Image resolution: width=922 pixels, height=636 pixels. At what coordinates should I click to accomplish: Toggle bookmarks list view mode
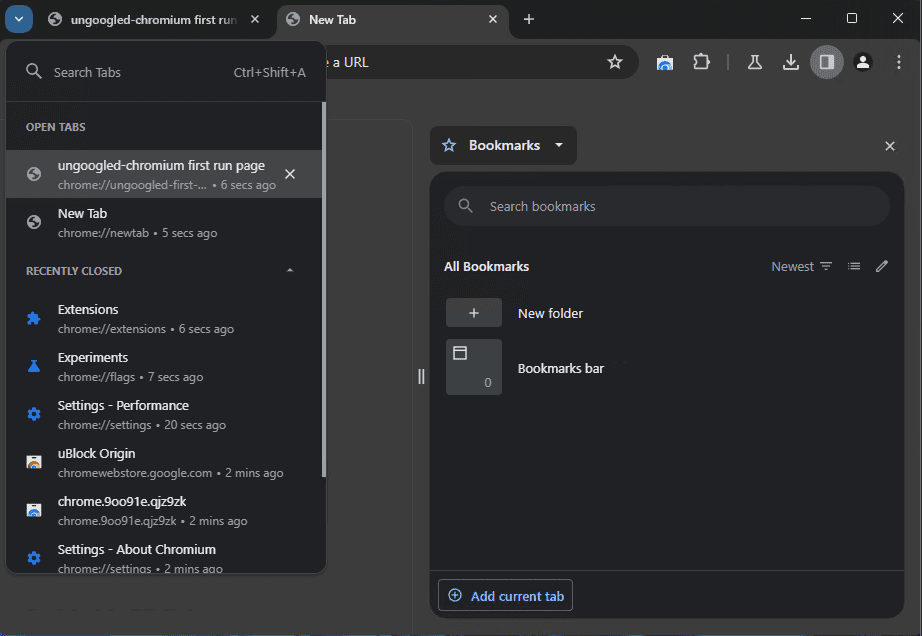coord(853,266)
